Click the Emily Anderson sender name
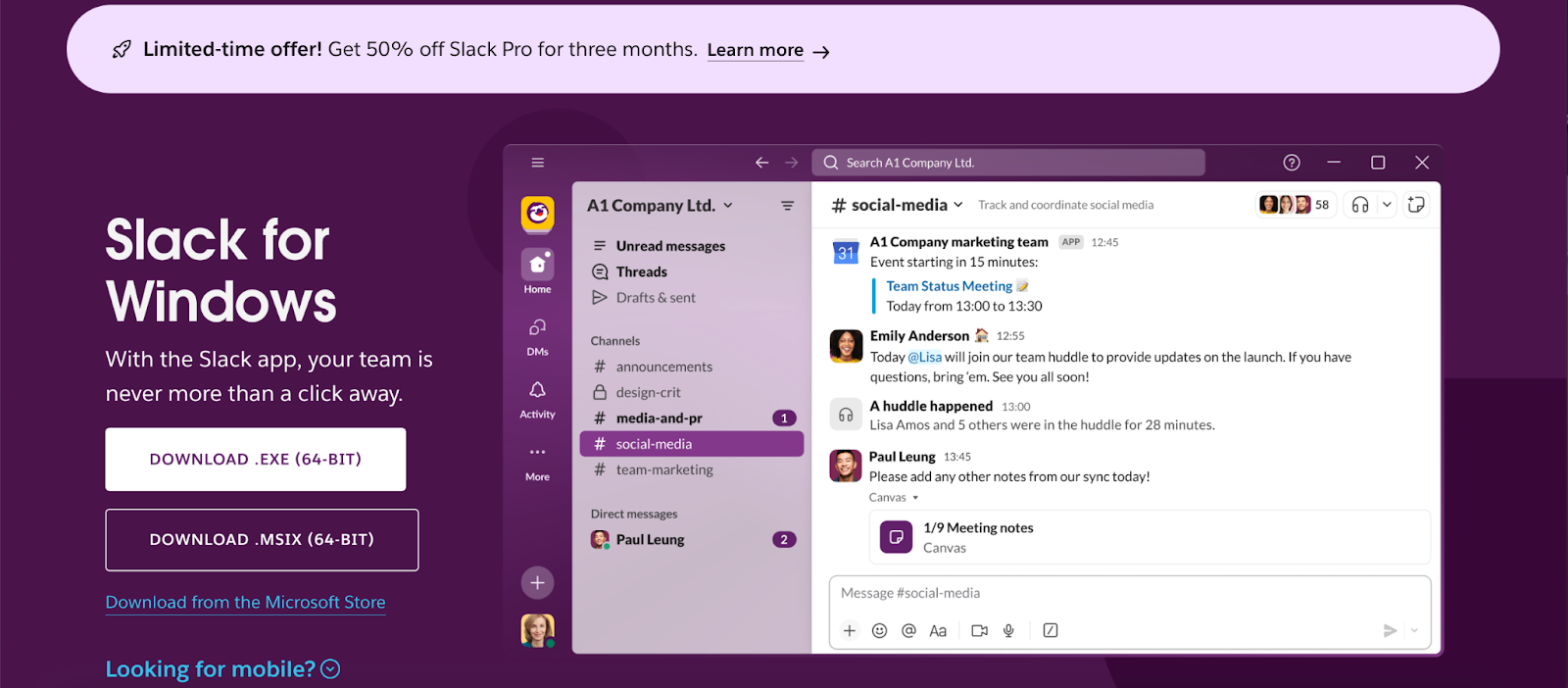 click(919, 336)
